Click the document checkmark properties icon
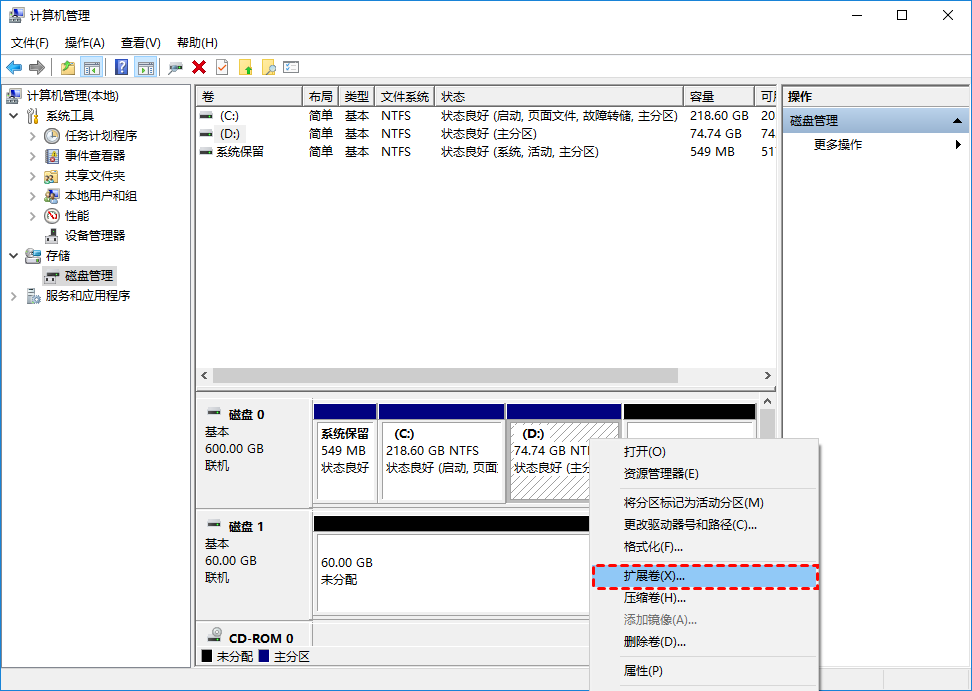 (x=222, y=67)
